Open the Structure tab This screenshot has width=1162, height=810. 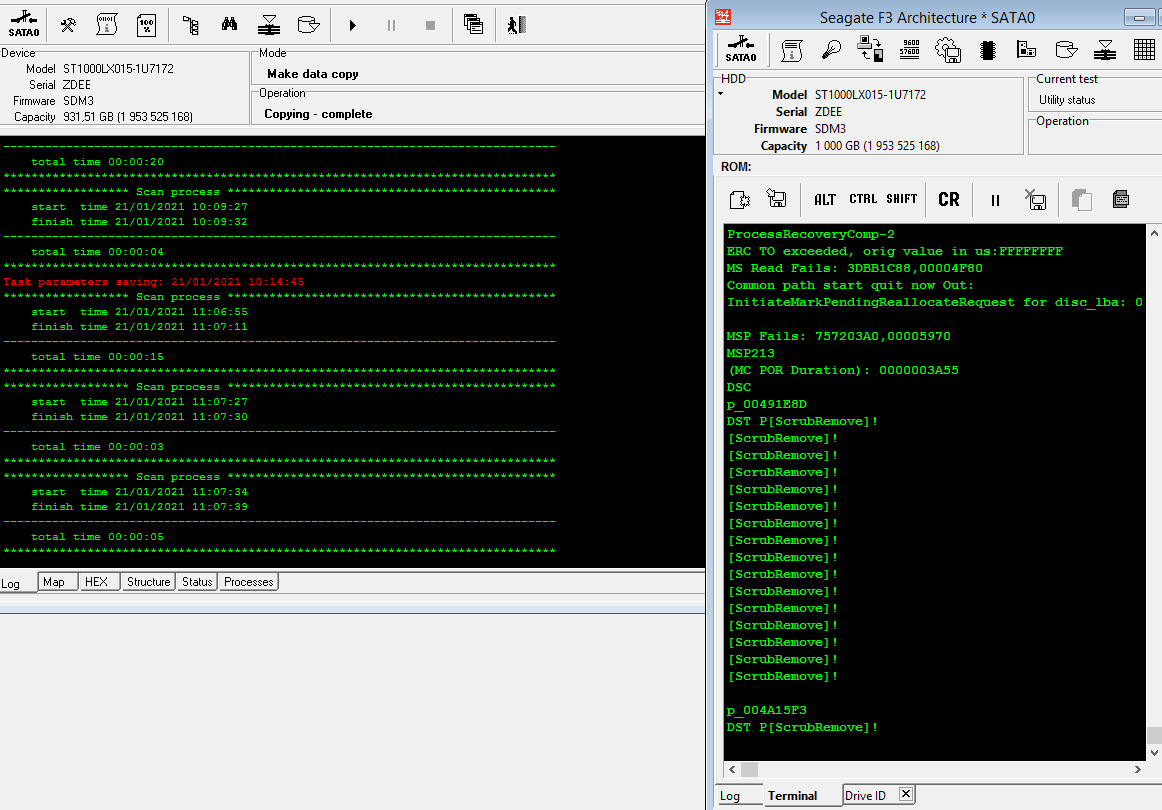pyautogui.click(x=148, y=582)
